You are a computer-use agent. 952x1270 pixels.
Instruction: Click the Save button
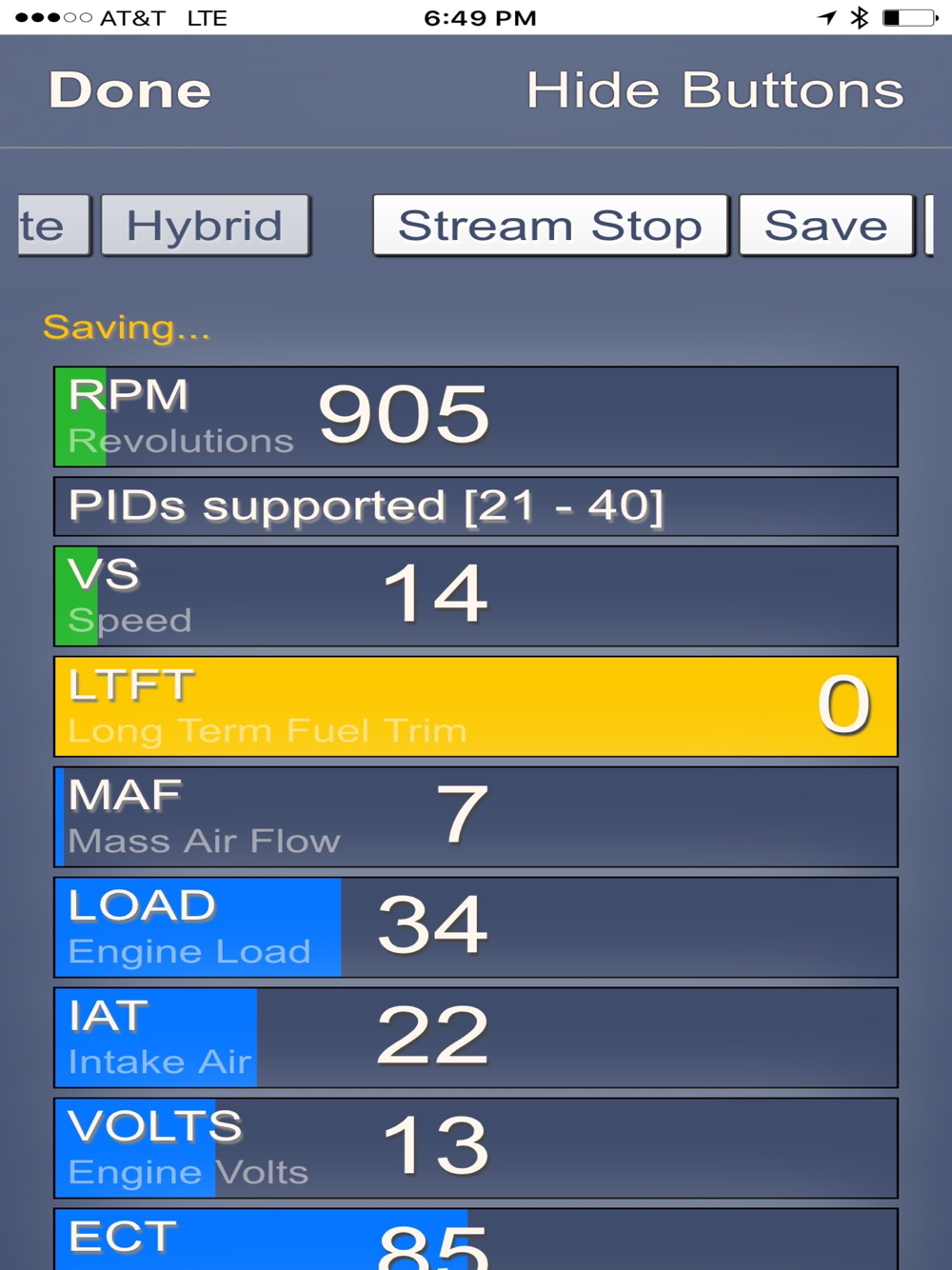825,226
